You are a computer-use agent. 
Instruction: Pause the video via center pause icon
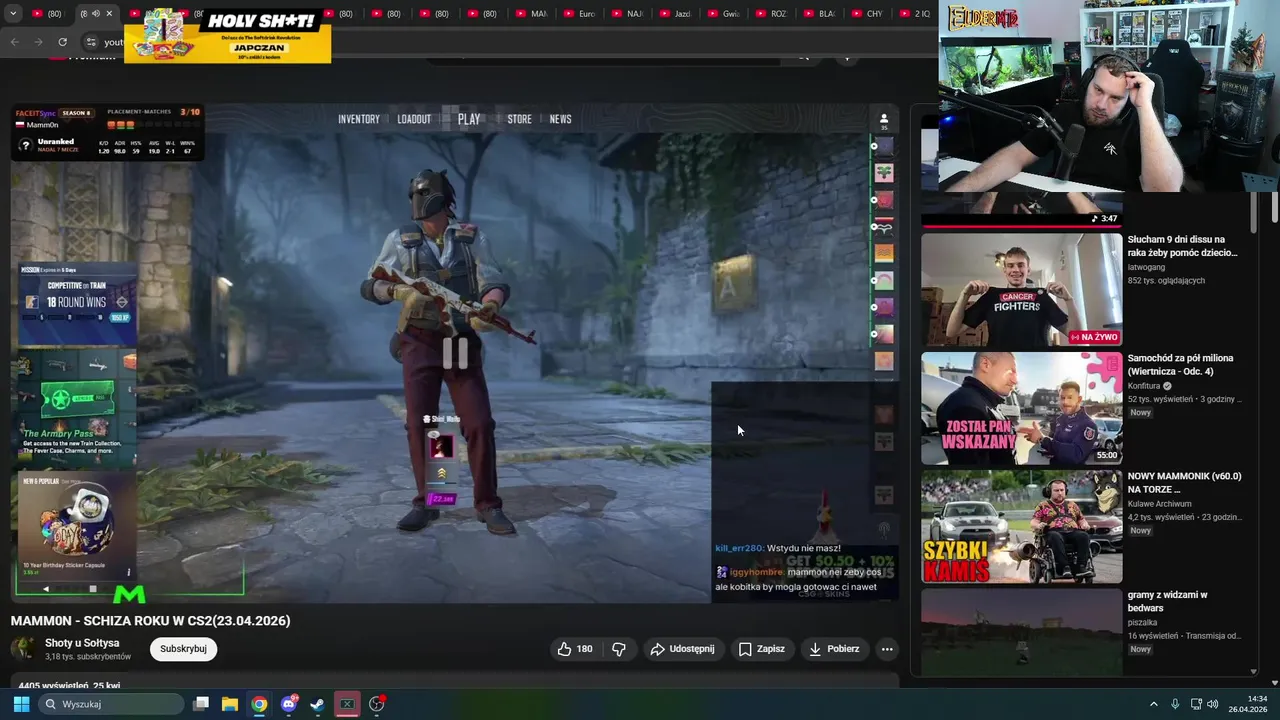pyautogui.click(x=455, y=352)
